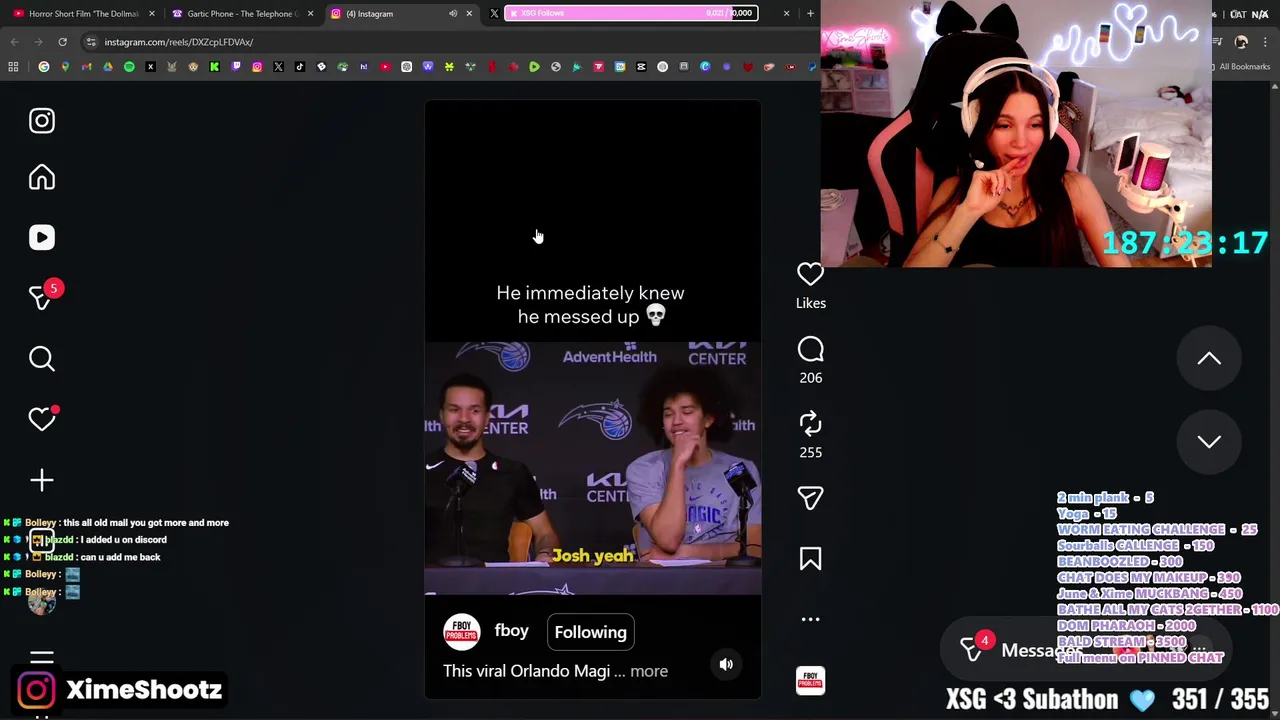1280x720 pixels.
Task: Open Apps grid icon in bookmarks bar
Action: click(13, 67)
